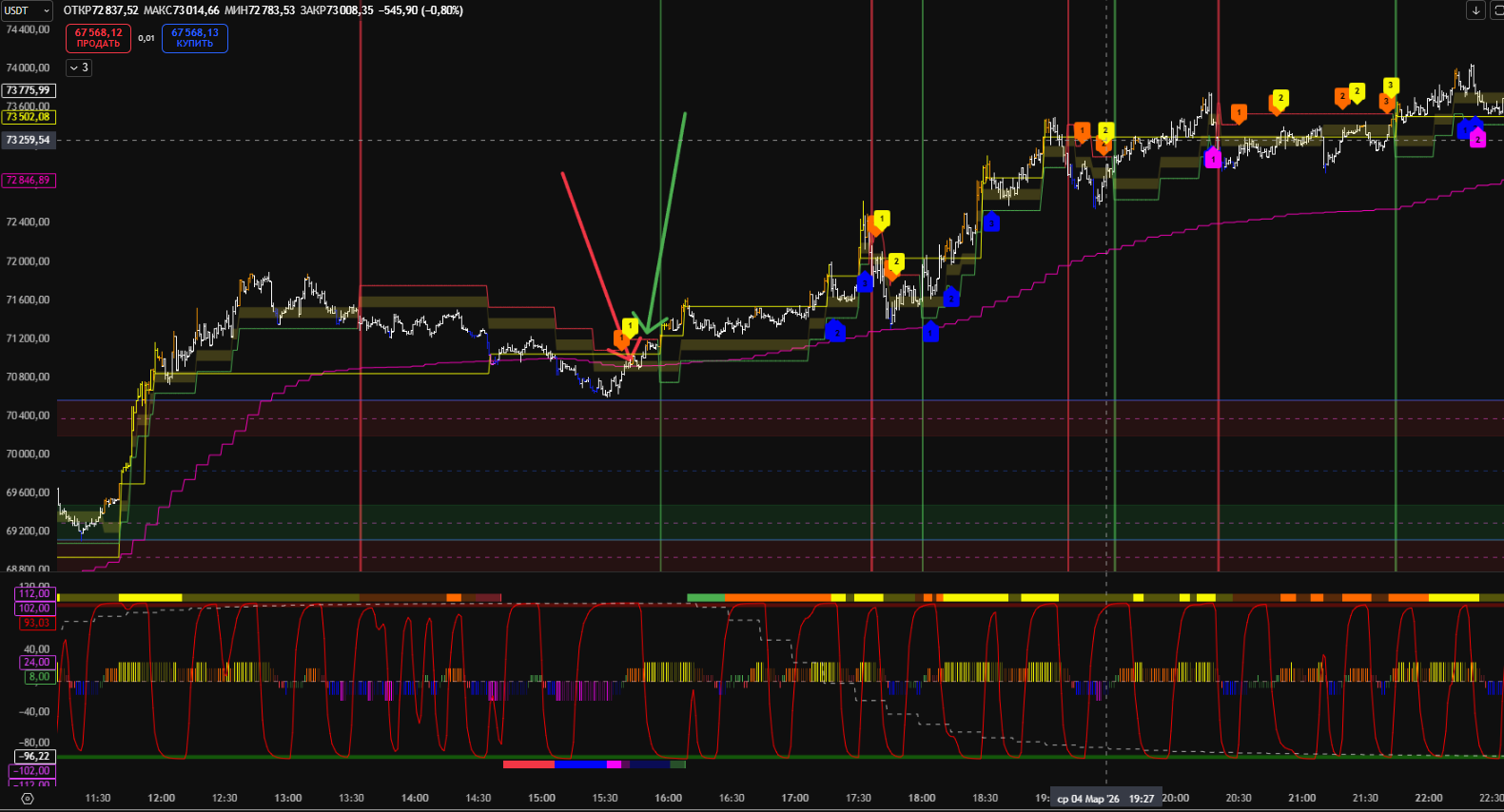This screenshot has height=812, width=1504.
Task: Click the orange 1 marker near 20:30
Action: 1238,113
